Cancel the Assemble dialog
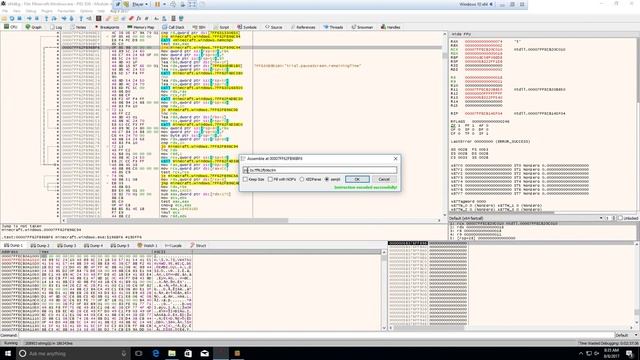 384,179
